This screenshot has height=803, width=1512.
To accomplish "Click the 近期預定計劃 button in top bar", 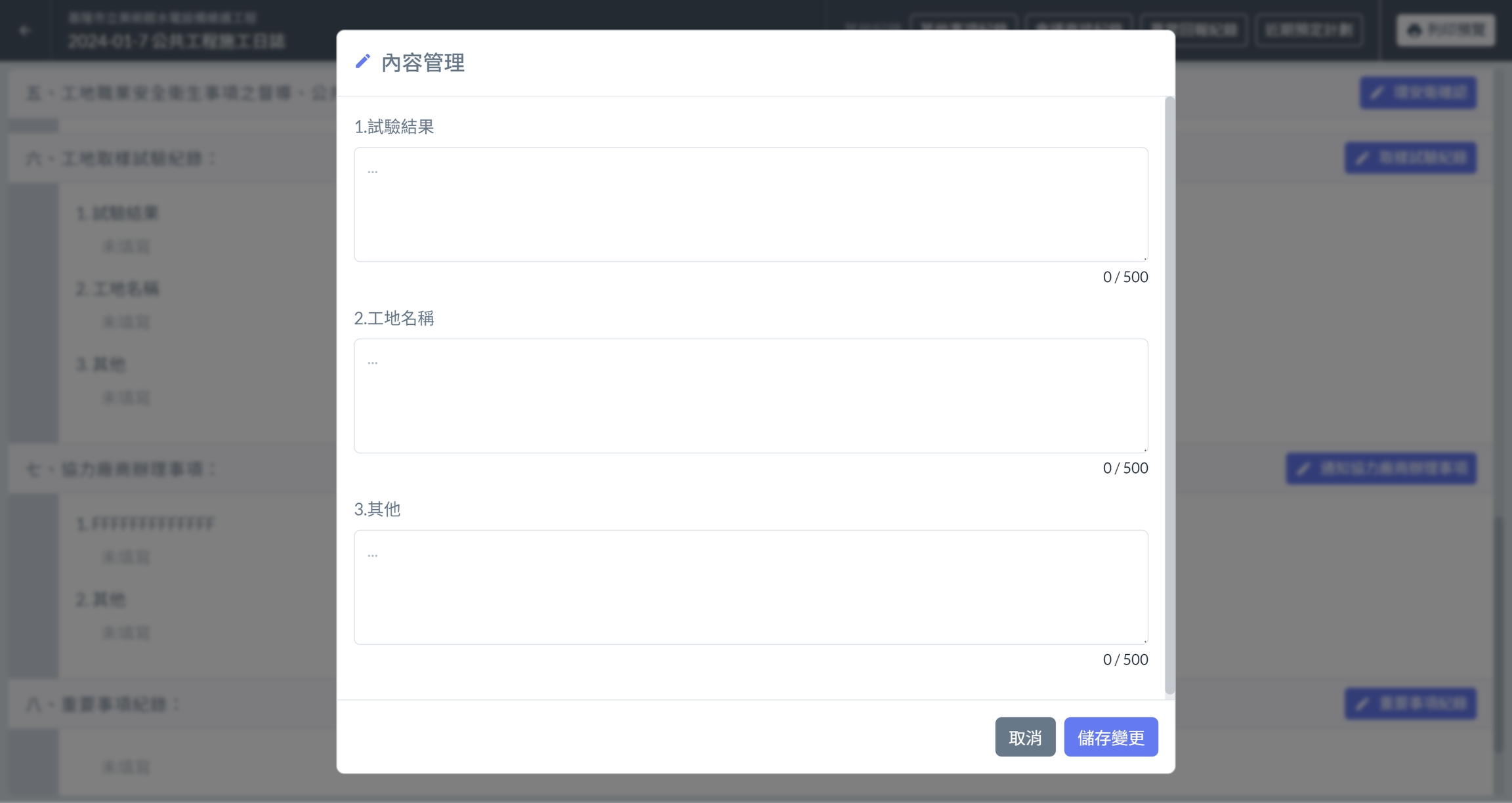I will [1309, 30].
